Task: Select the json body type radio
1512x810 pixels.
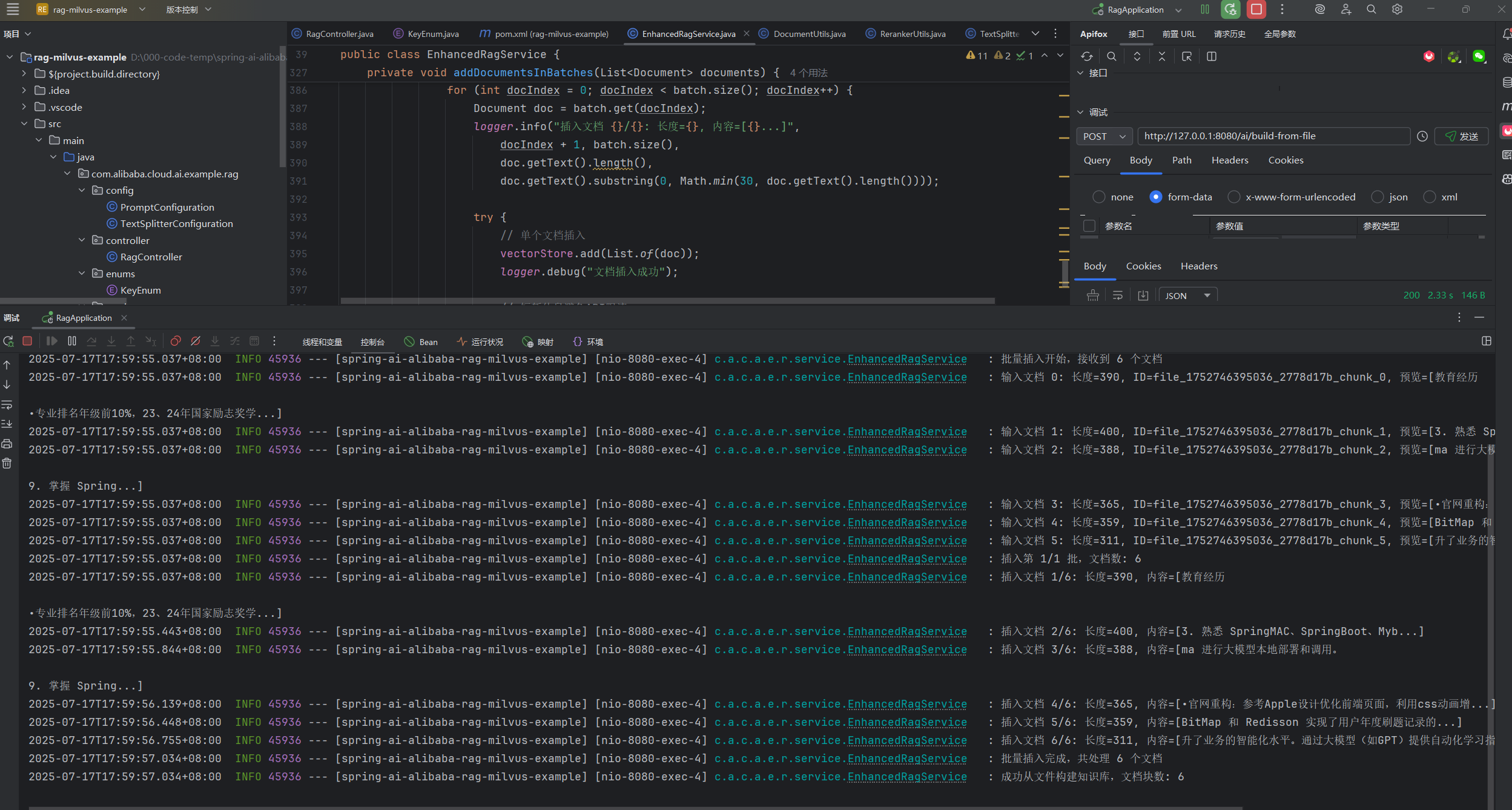Action: [x=1377, y=197]
